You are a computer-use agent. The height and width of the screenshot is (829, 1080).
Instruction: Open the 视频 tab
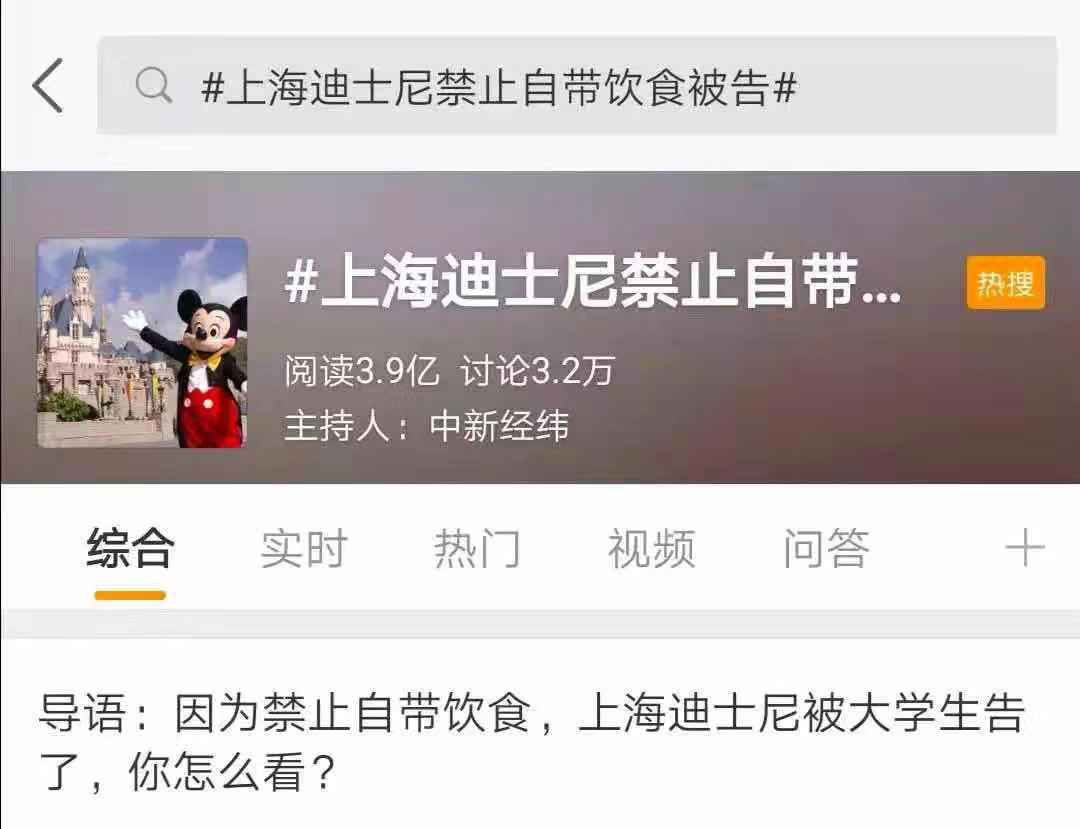pyautogui.click(x=651, y=548)
